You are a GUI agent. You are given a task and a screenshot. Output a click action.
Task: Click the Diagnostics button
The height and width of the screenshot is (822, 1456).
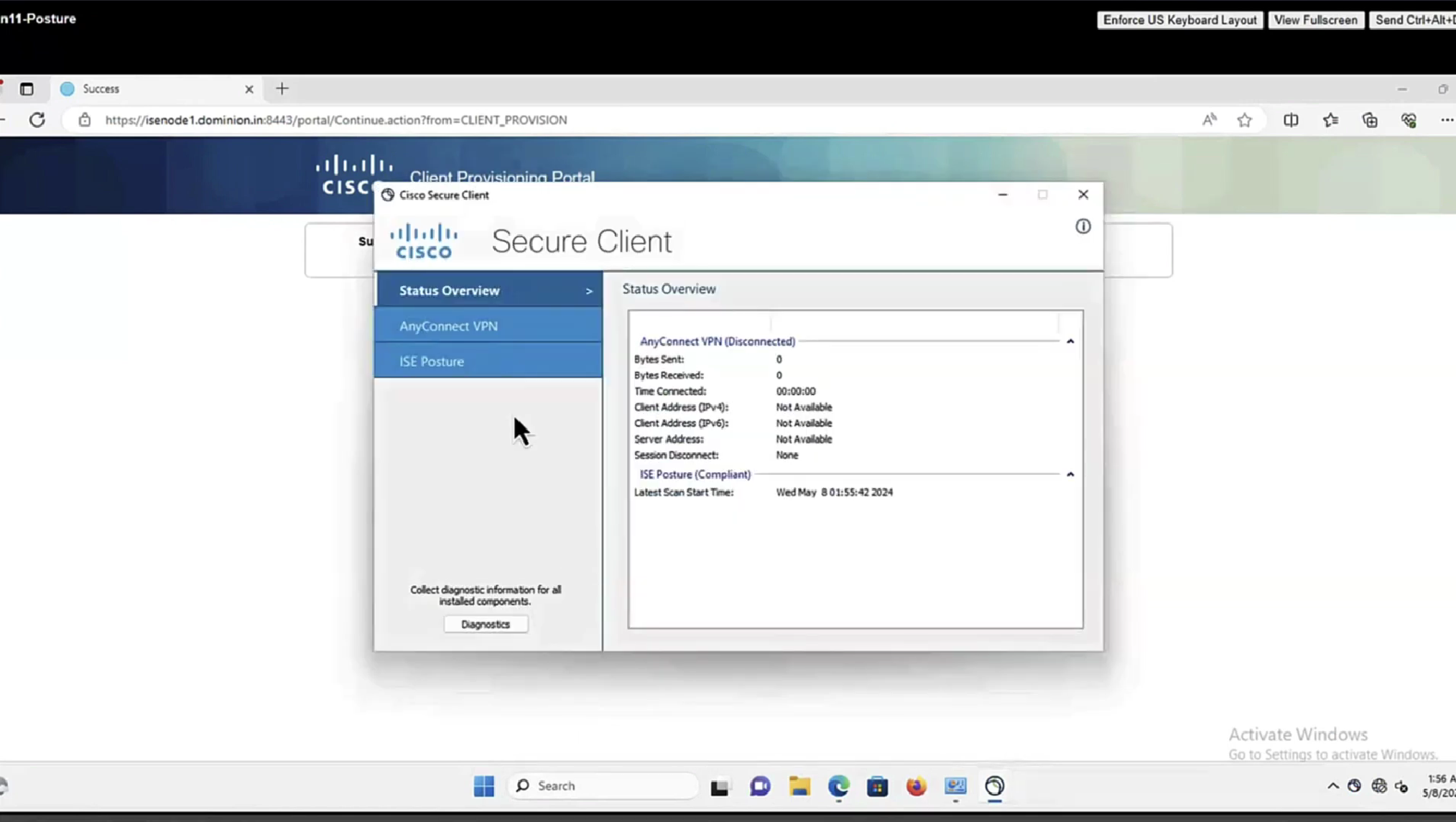486,624
